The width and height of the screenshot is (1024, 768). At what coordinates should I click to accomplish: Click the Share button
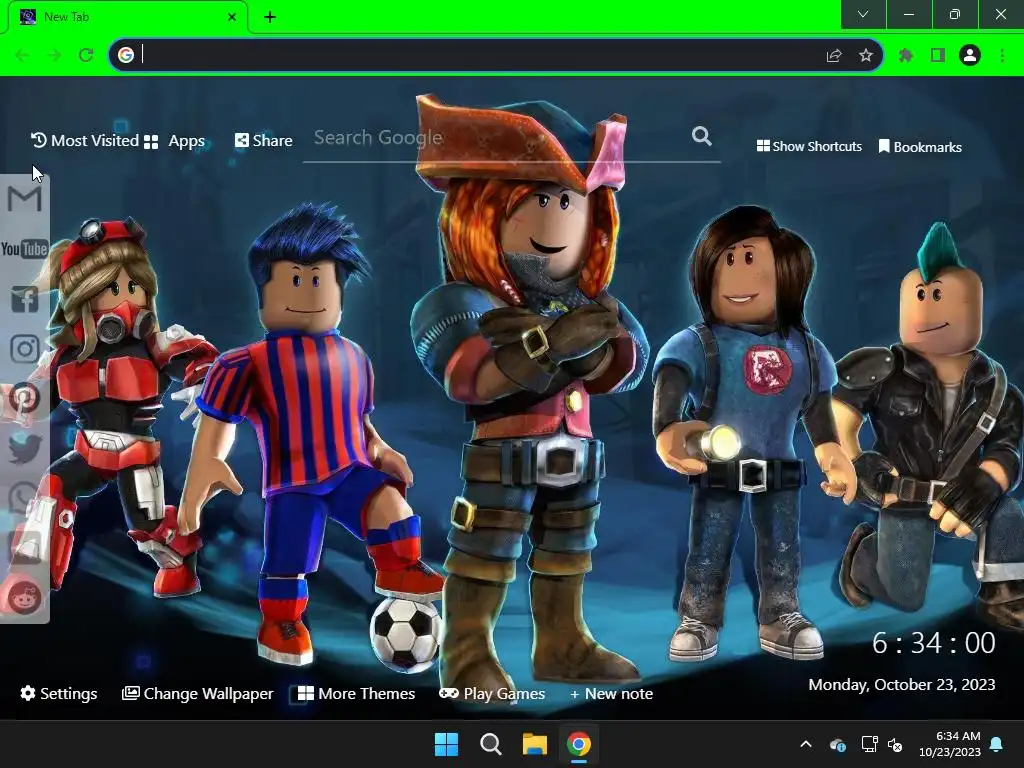pyautogui.click(x=264, y=140)
